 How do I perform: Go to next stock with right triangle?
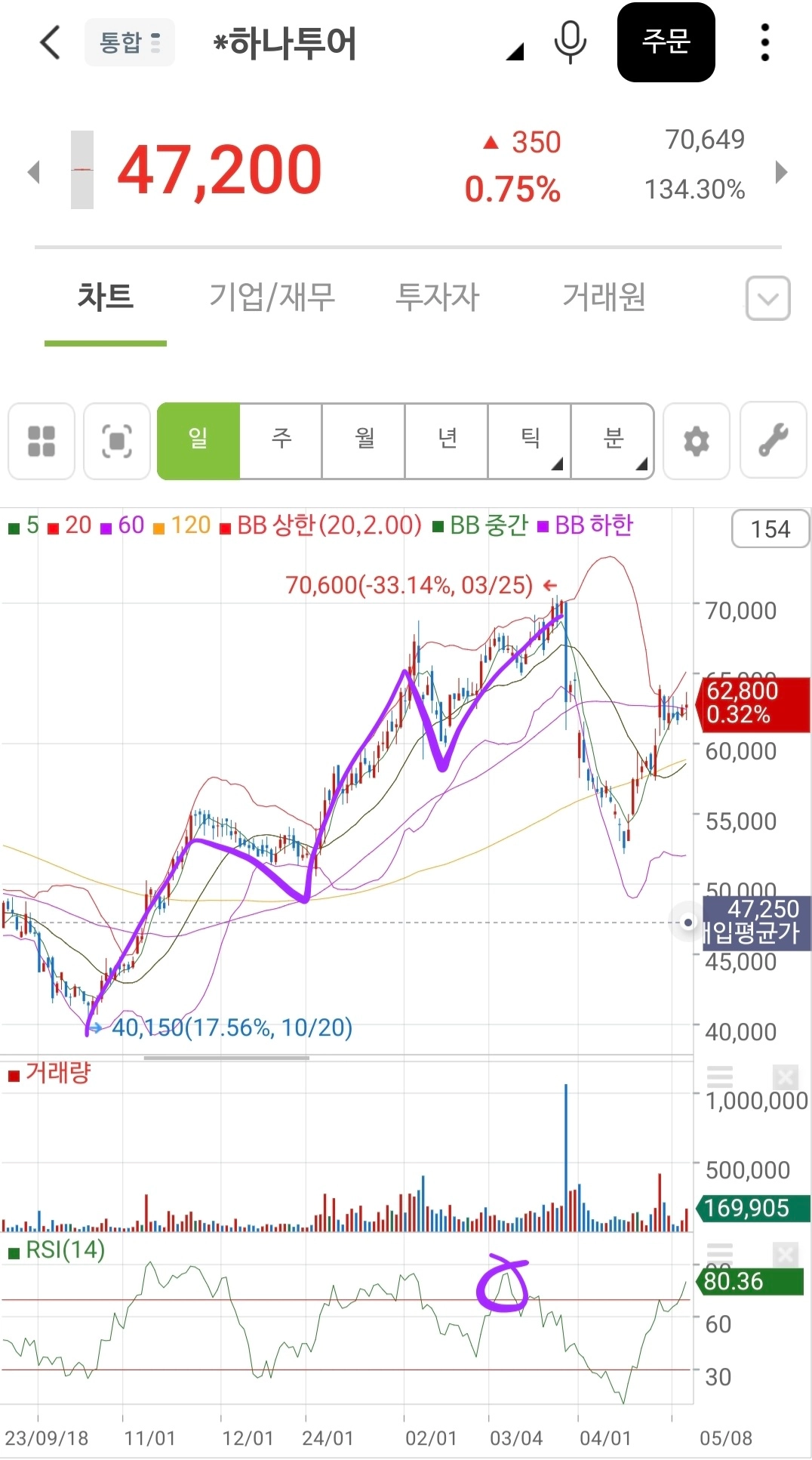pyautogui.click(x=782, y=172)
